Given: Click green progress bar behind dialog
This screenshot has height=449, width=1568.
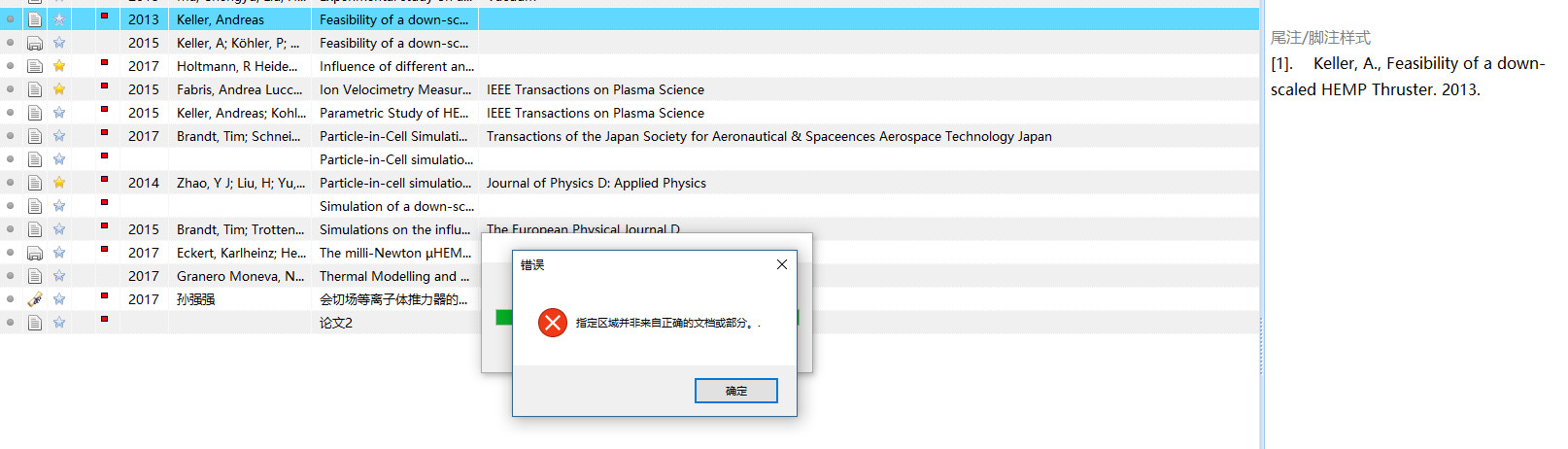Looking at the screenshot, I should (504, 318).
